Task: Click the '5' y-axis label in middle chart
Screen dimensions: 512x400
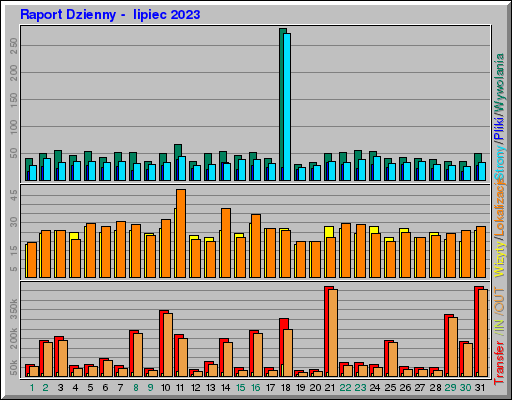Action: click(14, 269)
